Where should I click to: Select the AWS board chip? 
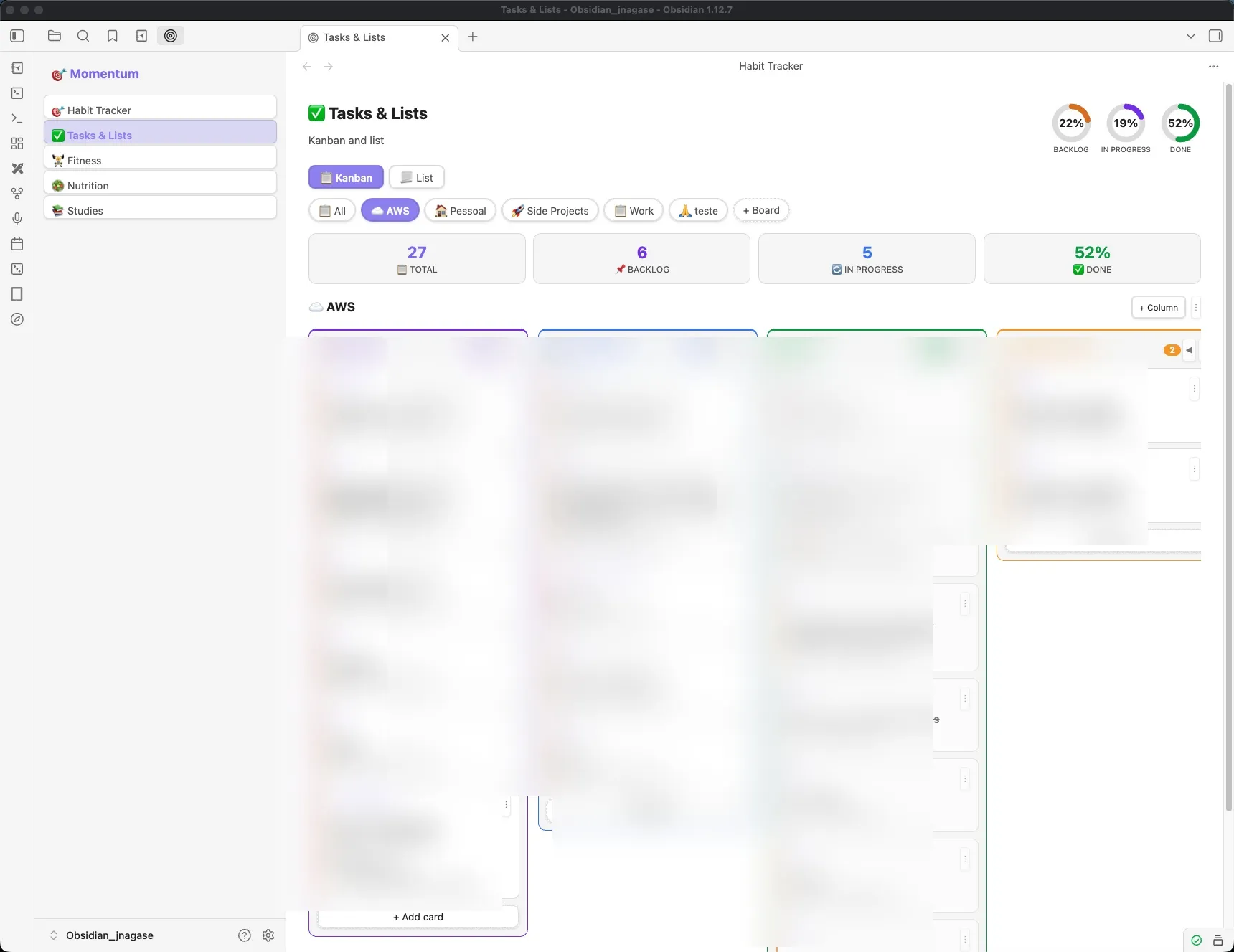(x=390, y=211)
